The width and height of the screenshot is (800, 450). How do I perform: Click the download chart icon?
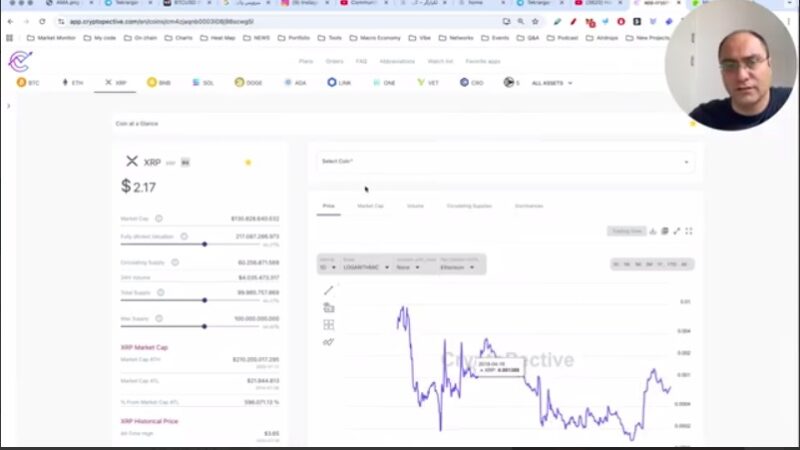(x=653, y=231)
